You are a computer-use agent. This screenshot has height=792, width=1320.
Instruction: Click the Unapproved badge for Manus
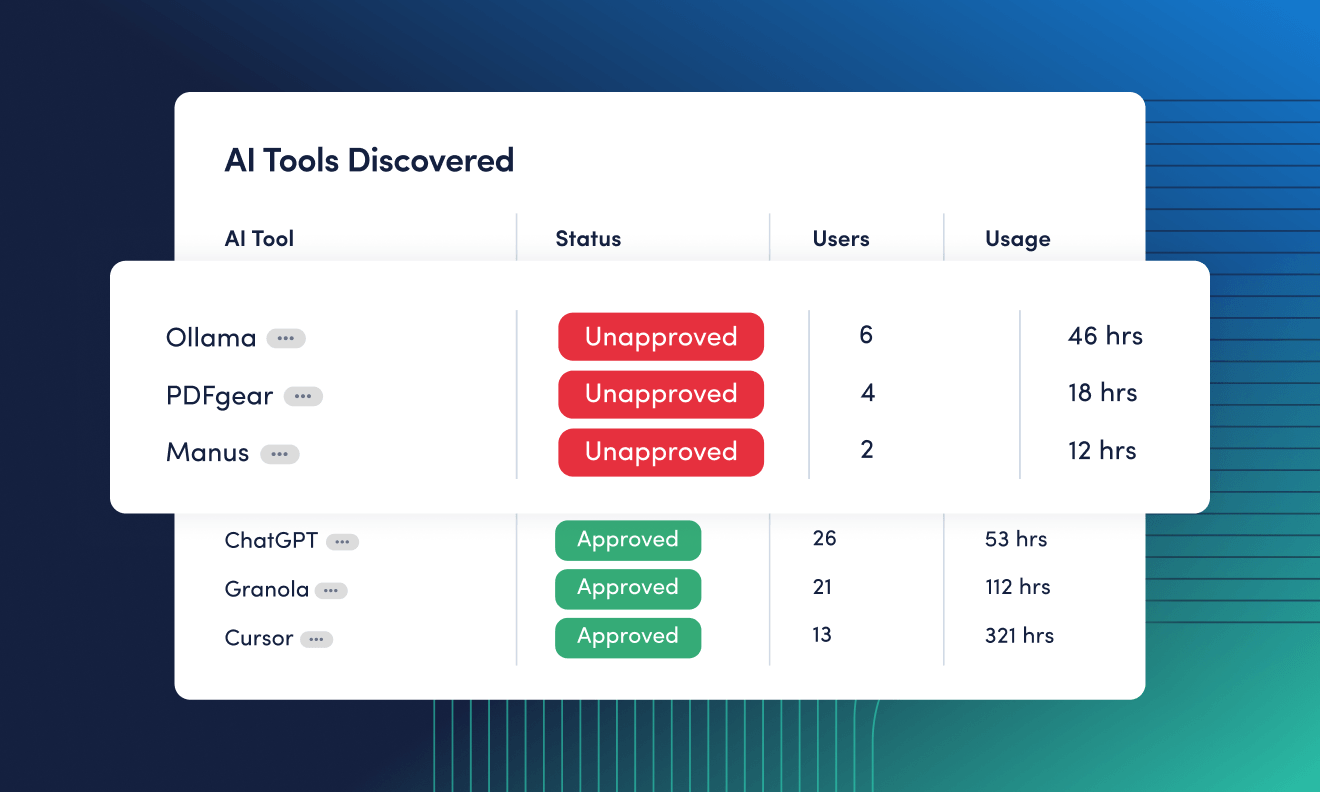coord(661,452)
